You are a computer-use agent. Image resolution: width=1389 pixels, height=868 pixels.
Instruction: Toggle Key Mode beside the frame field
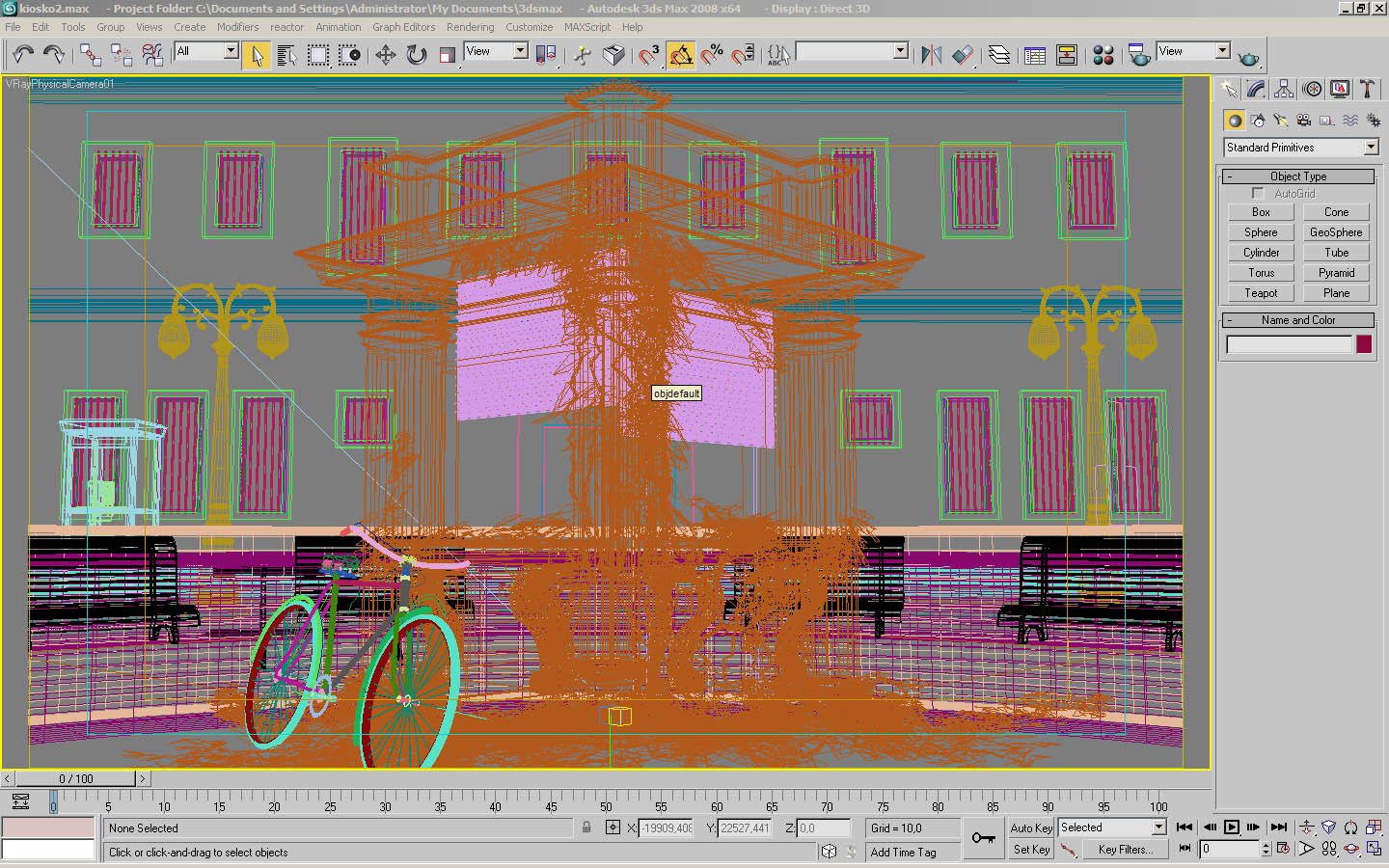click(x=1185, y=849)
